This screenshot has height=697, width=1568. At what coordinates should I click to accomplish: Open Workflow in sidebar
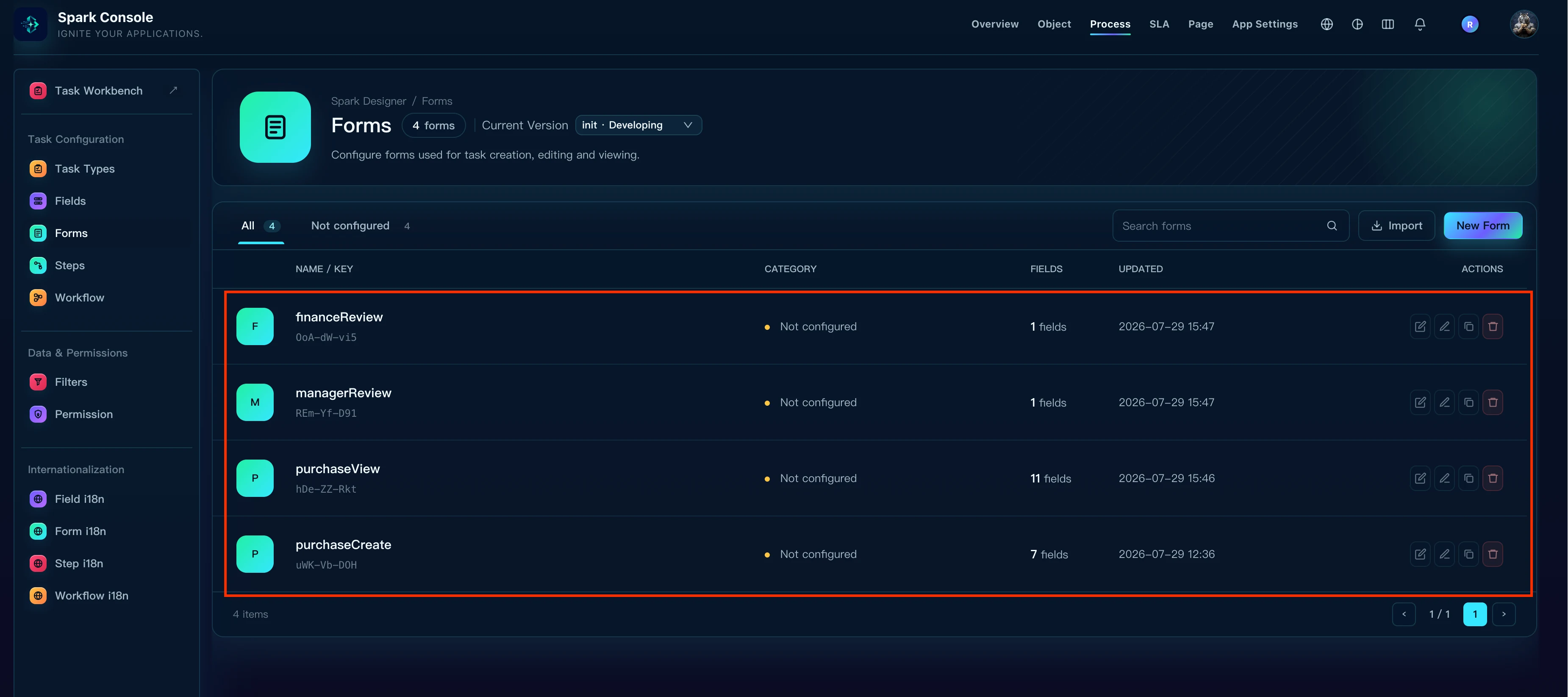80,298
